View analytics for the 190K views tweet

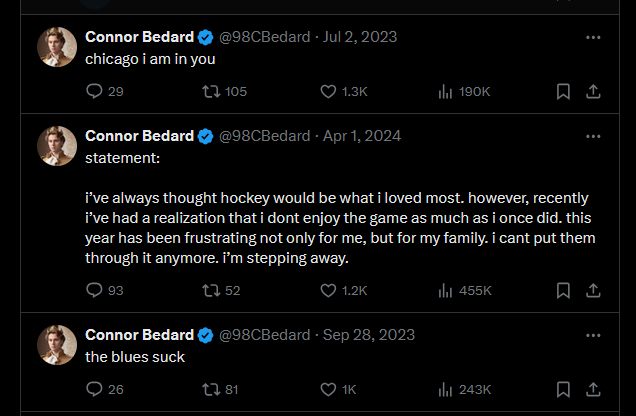[x=446, y=92]
